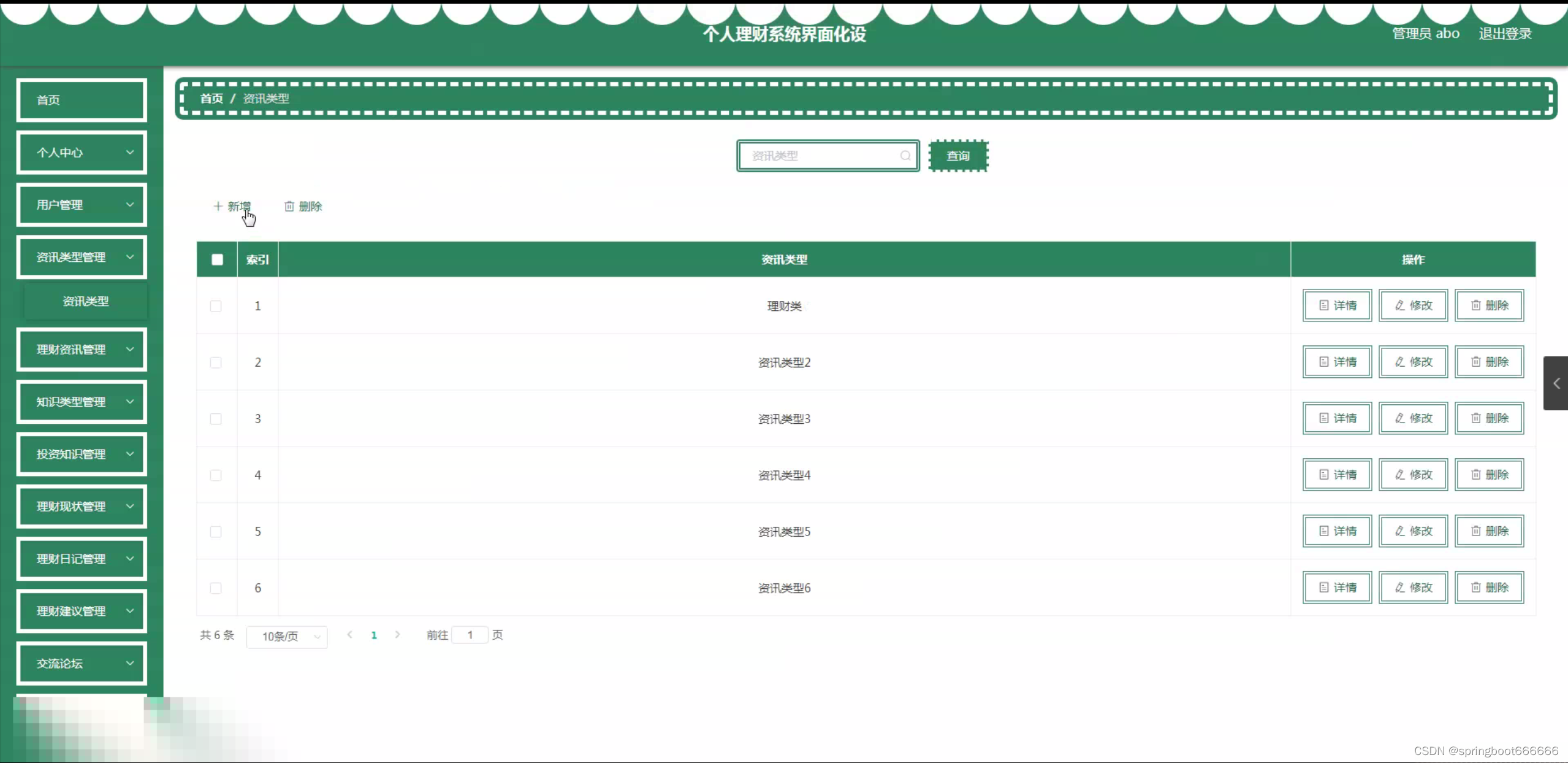
Task: Check the checkbox for row 1
Action: [216, 306]
